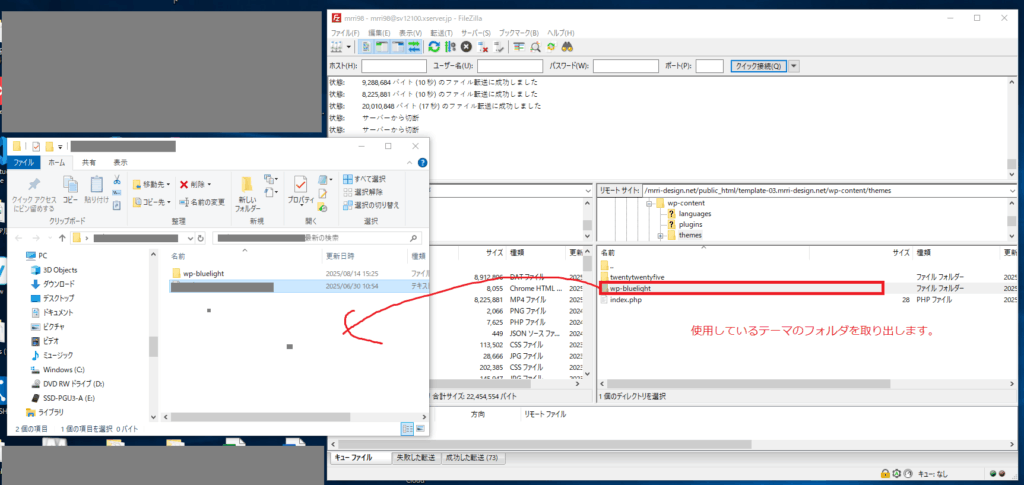Switch to the 失敗した転送 tab
Image resolution: width=1024 pixels, height=485 pixels.
415,457
